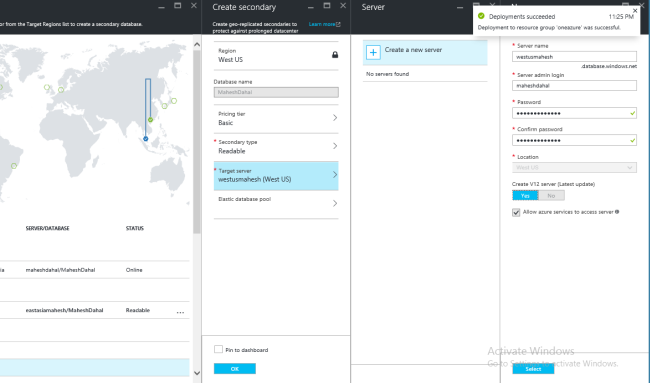The width and height of the screenshot is (650, 383).
Task: Uncheck Allow azure services to access server
Action: pos(516,212)
